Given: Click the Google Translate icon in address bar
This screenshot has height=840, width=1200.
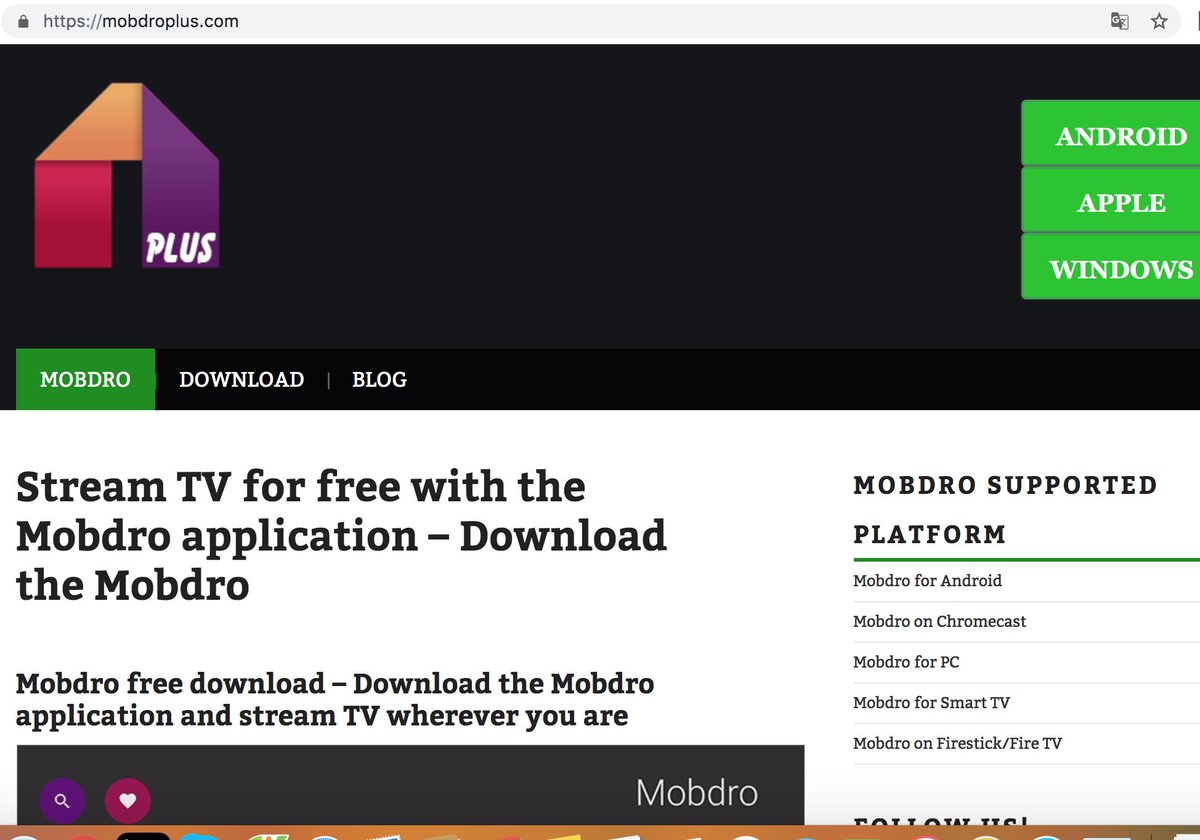Looking at the screenshot, I should point(1120,21).
